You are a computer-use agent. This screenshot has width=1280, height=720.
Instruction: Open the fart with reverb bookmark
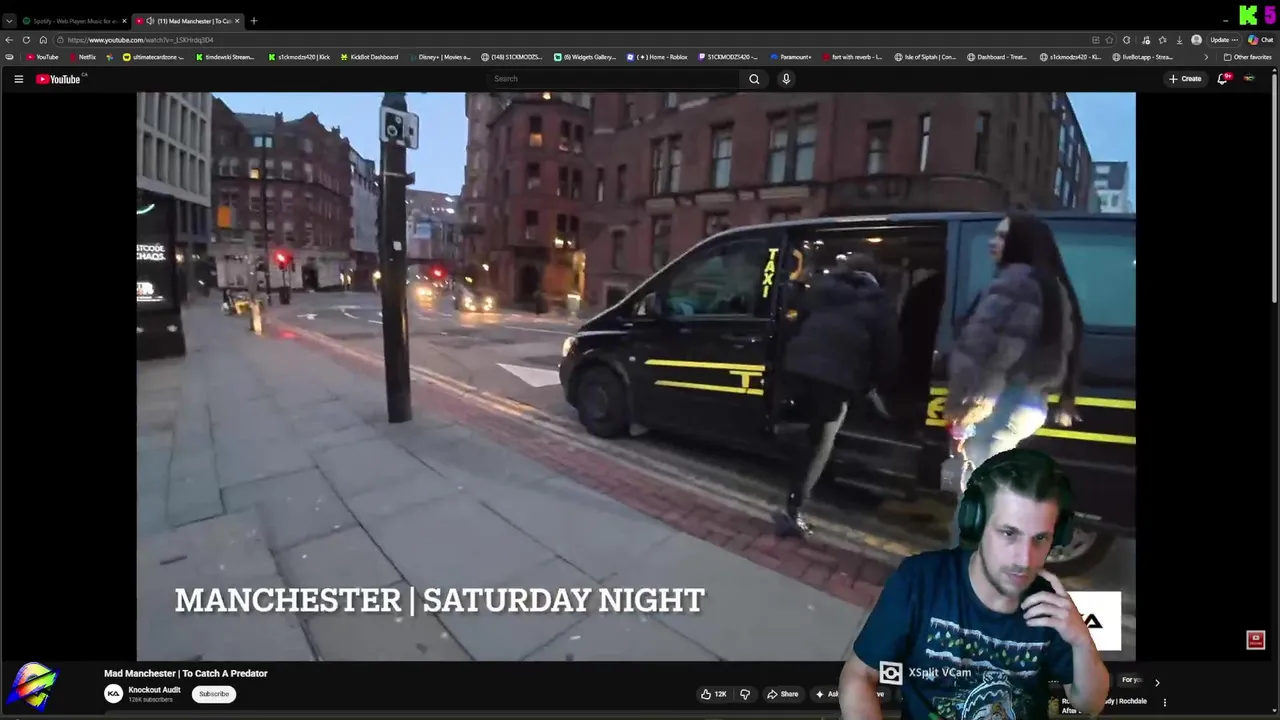tap(853, 57)
